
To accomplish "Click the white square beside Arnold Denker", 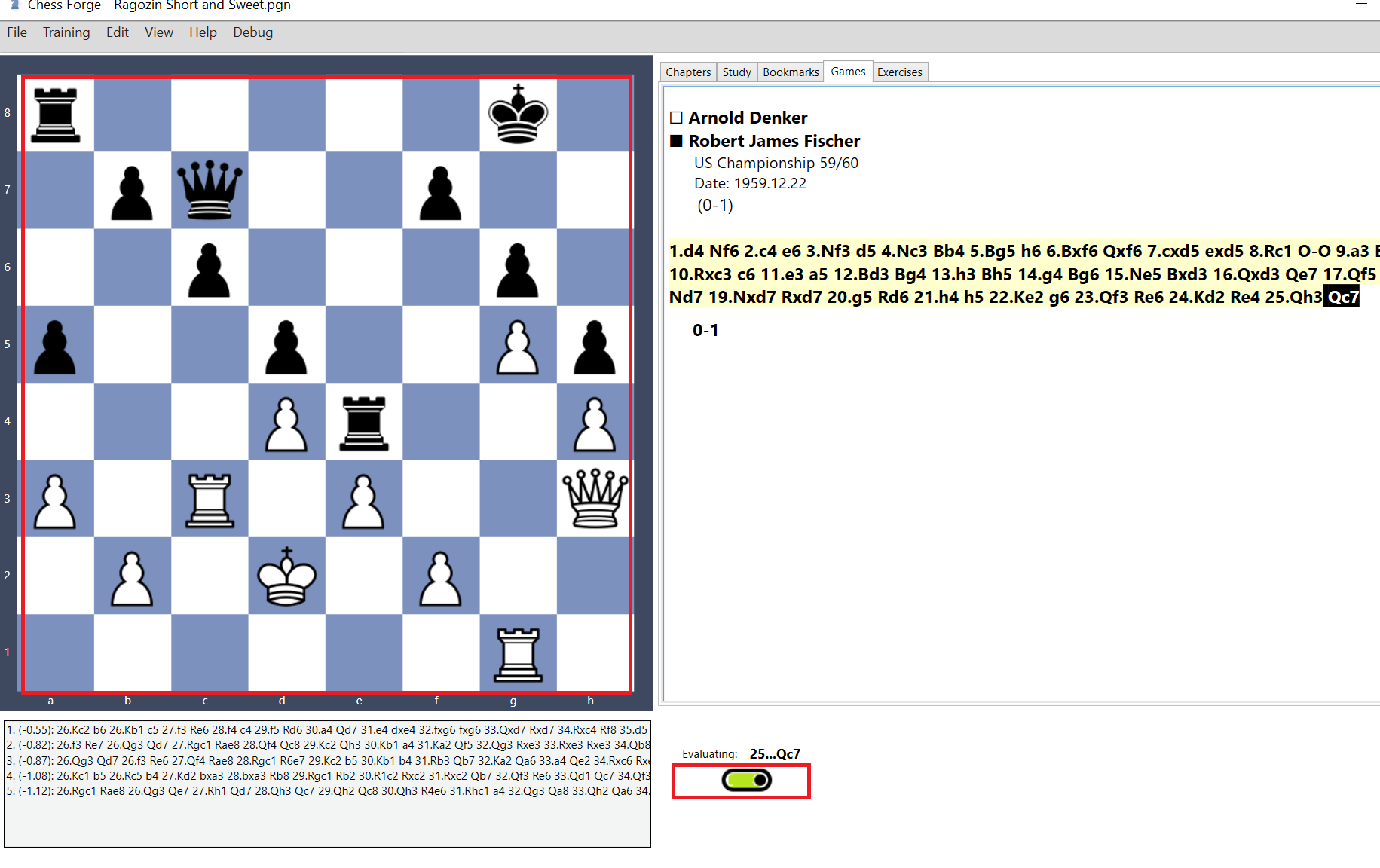I will click(x=676, y=117).
